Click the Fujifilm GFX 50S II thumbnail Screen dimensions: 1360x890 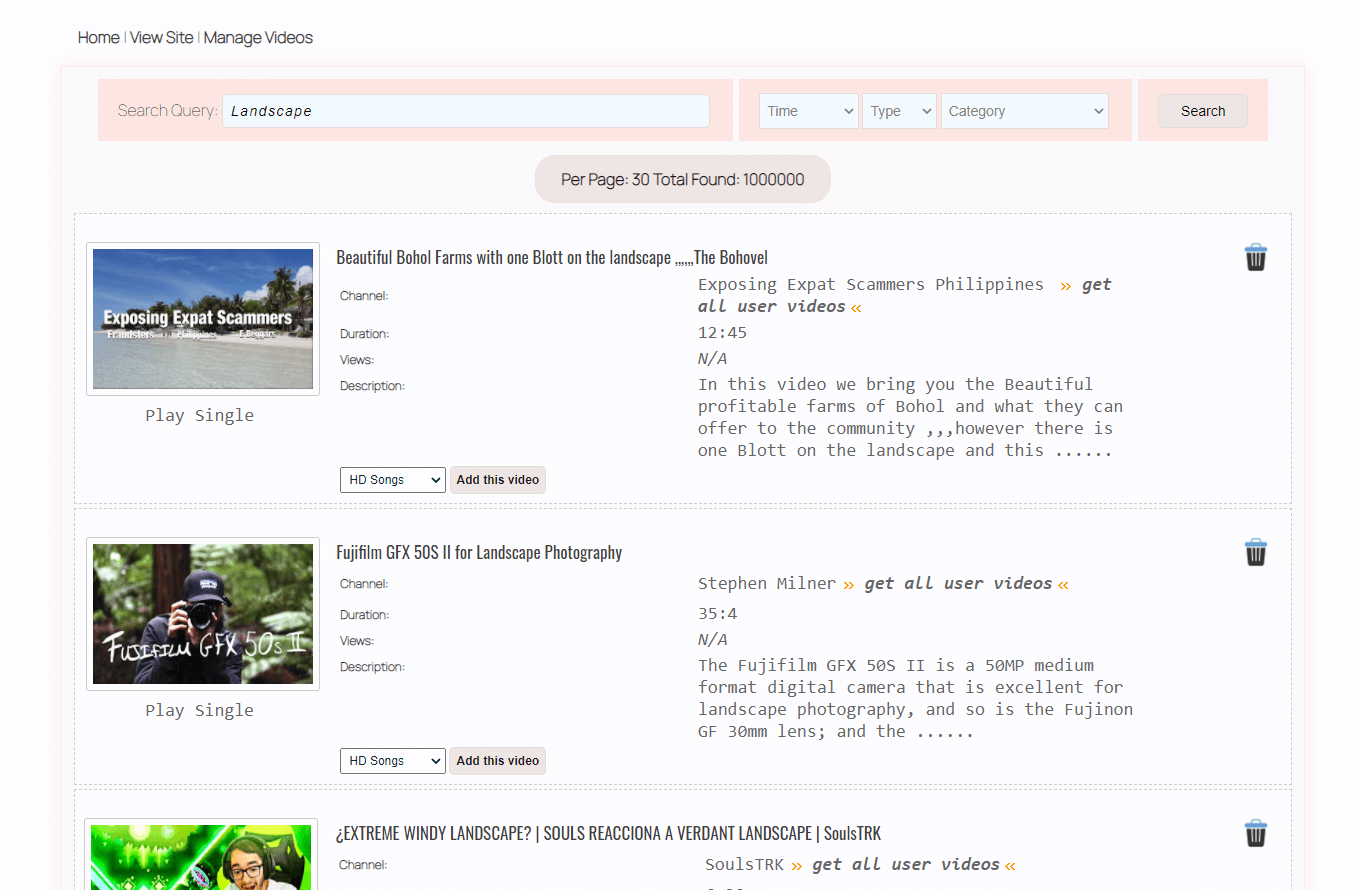pos(202,614)
